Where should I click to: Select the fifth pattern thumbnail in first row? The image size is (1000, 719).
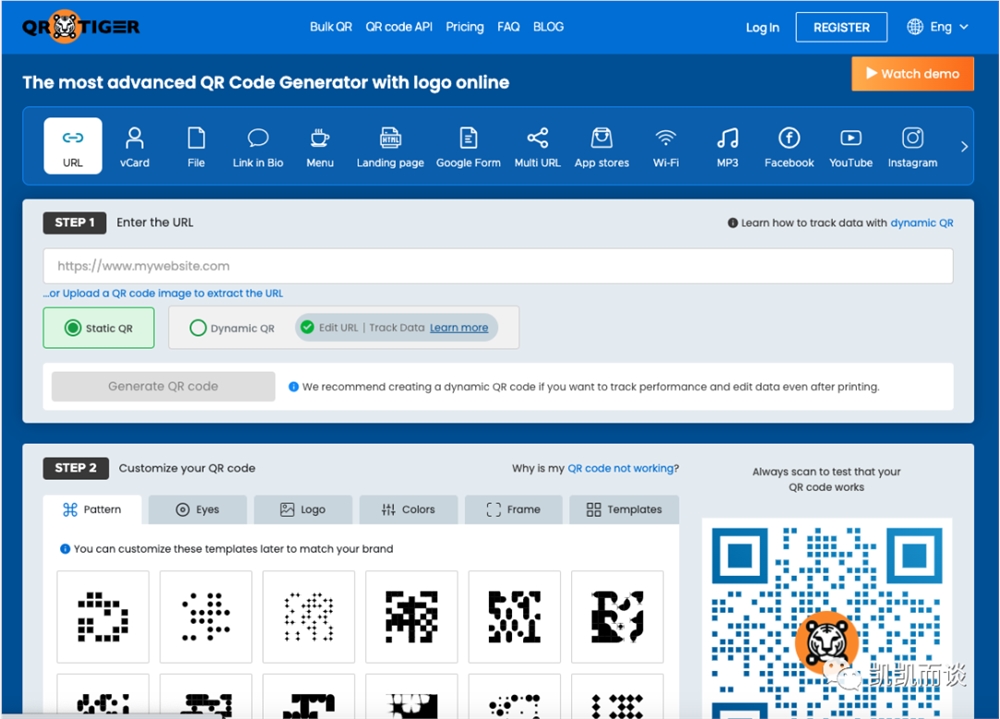(515, 616)
